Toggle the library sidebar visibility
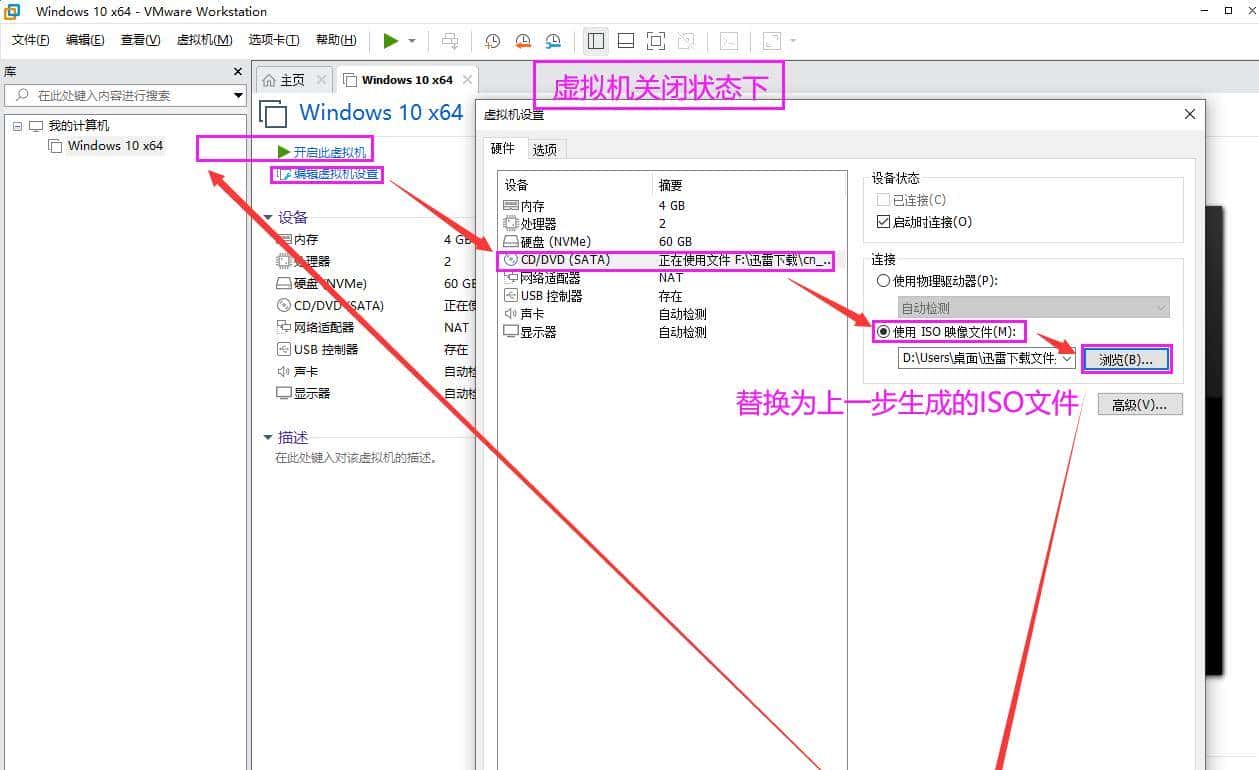Viewport: 1259px width, 770px height. 595,41
